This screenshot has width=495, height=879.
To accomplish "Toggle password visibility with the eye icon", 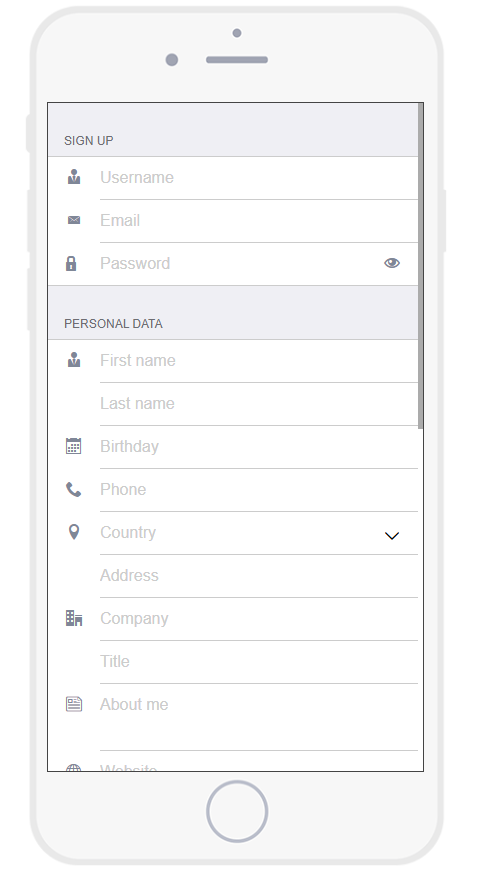I will pyautogui.click(x=392, y=263).
